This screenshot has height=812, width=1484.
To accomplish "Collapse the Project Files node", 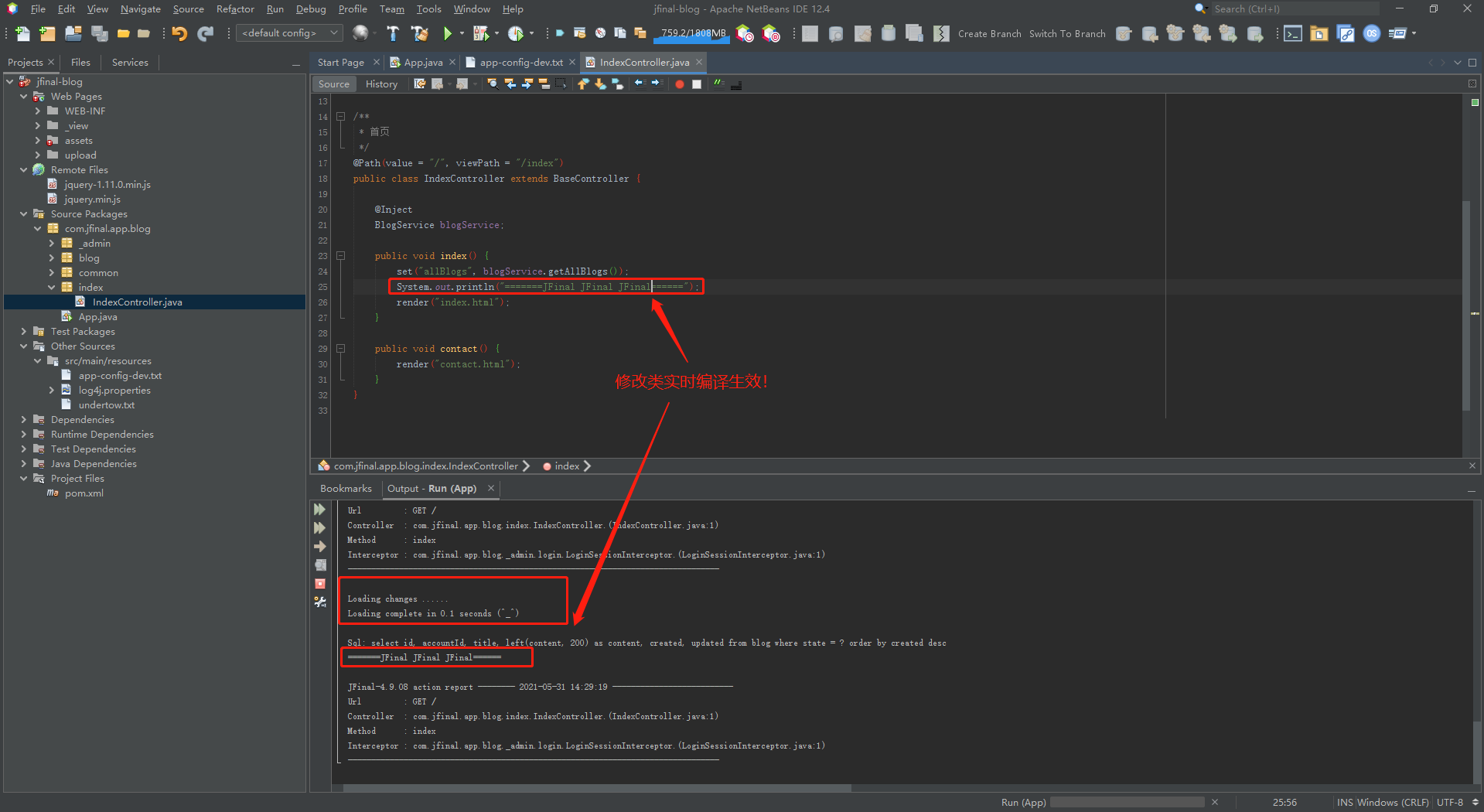I will tap(24, 478).
